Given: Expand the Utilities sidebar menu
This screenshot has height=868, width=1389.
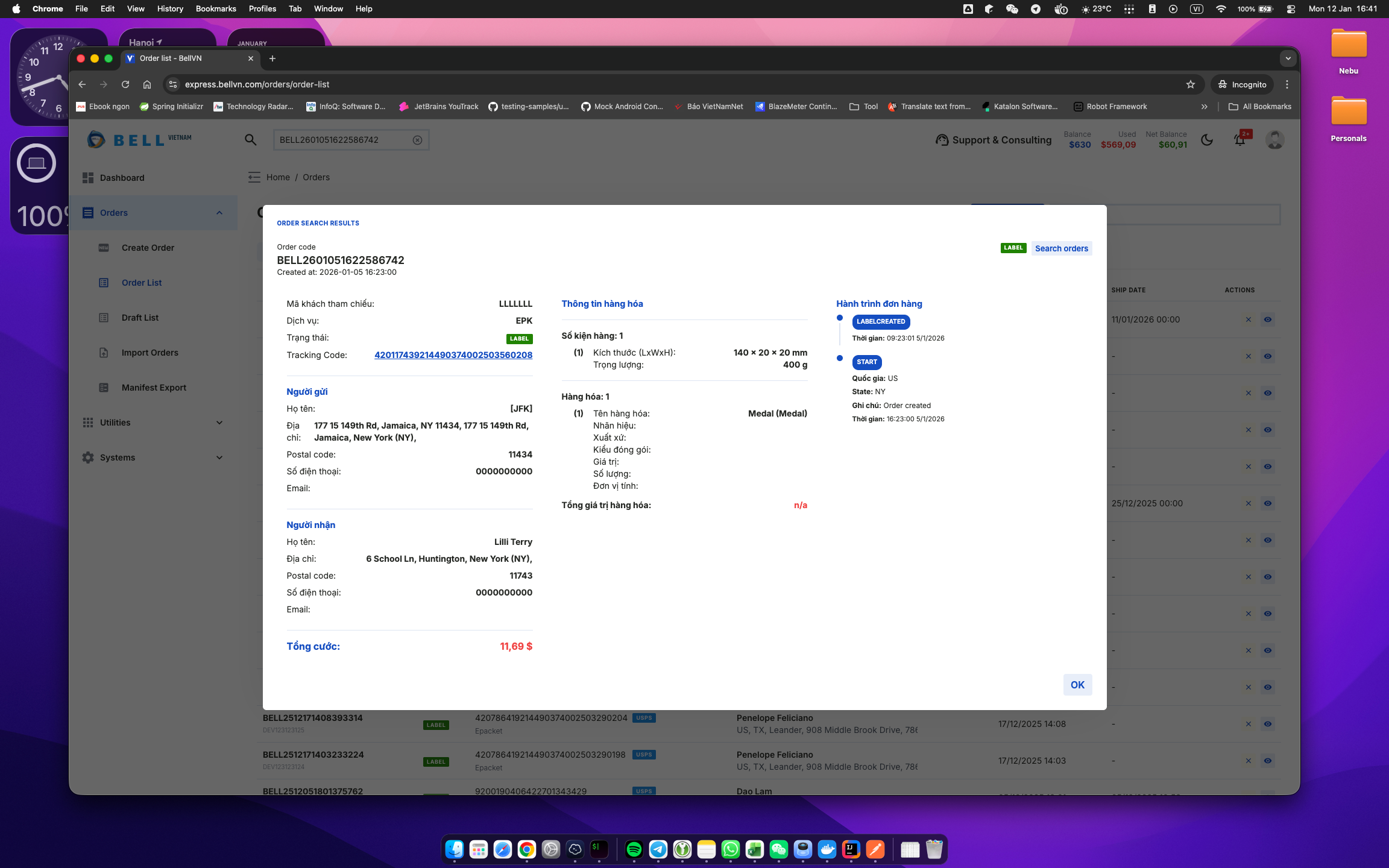Looking at the screenshot, I should (219, 423).
